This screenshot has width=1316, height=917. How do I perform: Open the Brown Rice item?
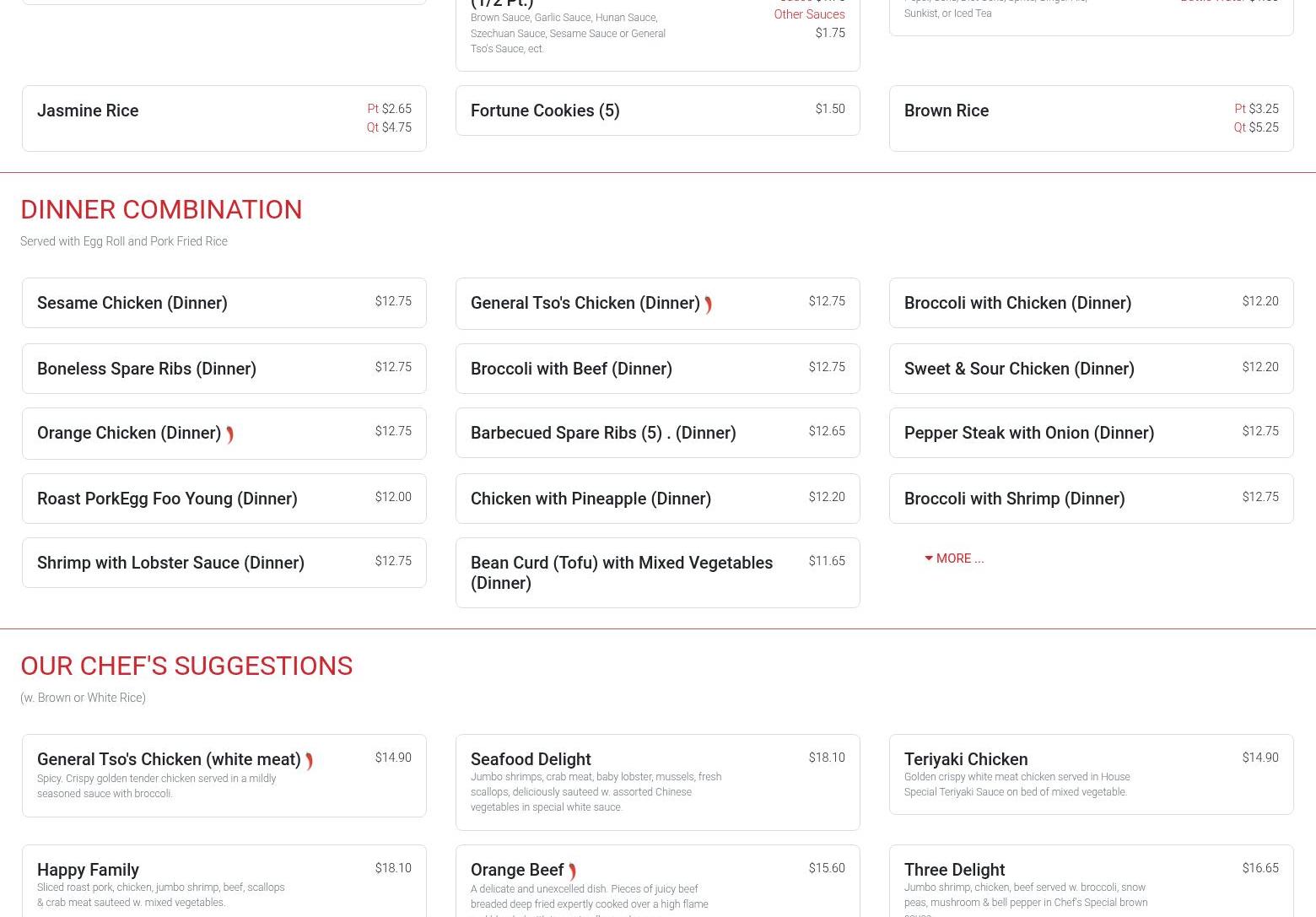pos(946,111)
